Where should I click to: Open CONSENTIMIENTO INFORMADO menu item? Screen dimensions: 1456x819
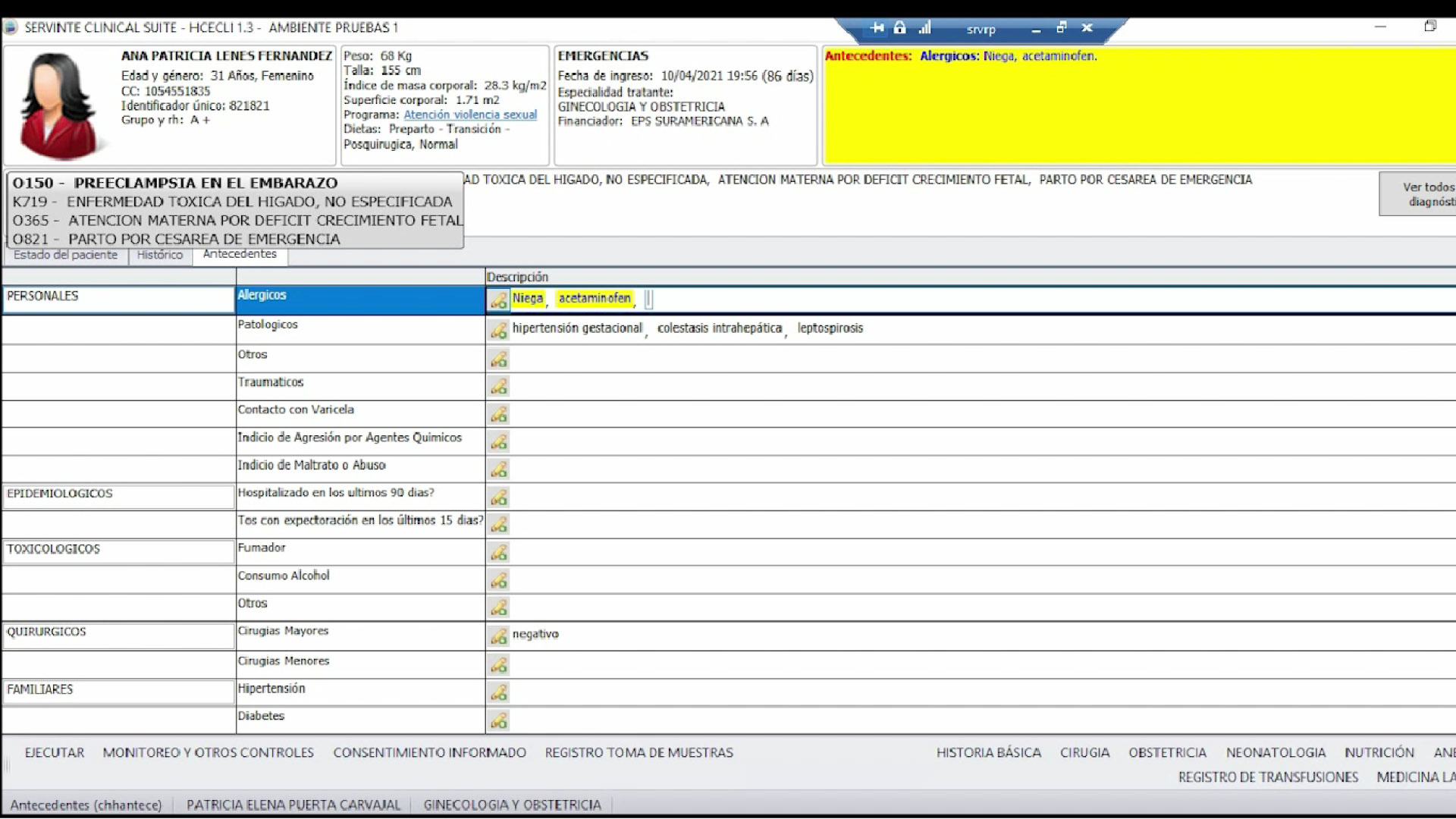[x=429, y=752]
